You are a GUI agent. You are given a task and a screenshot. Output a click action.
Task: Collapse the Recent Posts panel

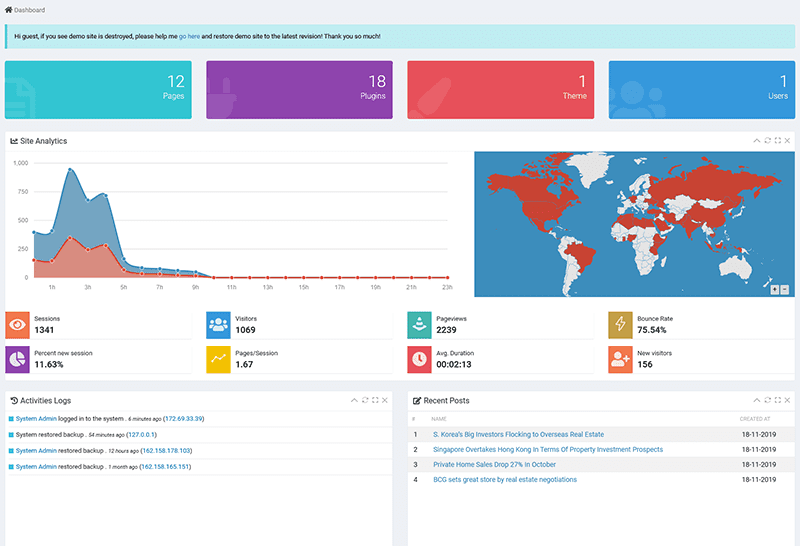click(x=755, y=400)
